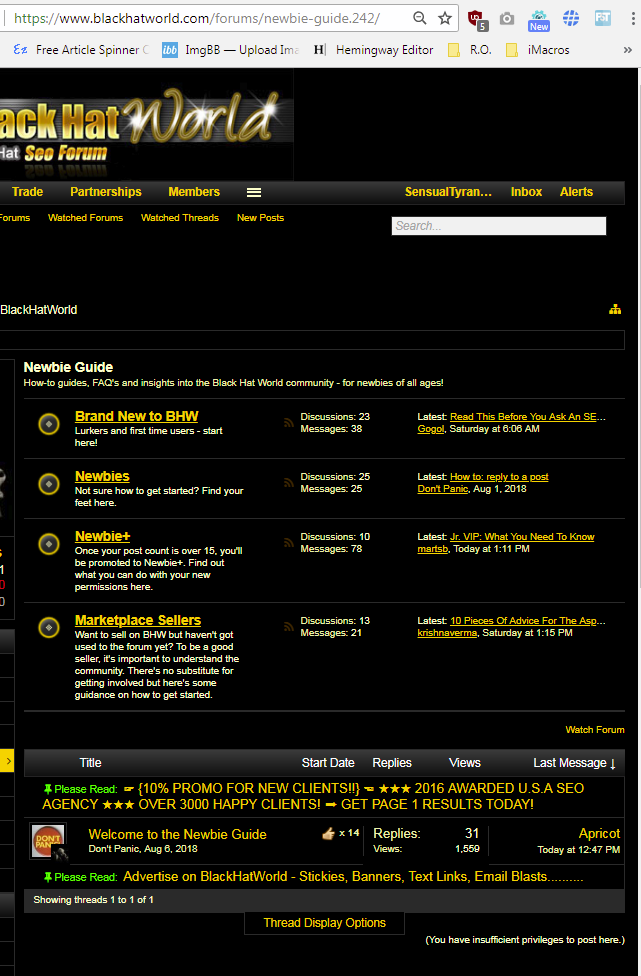Image resolution: width=641 pixels, height=976 pixels.
Task: Open the extension icon labeled New
Action: coord(539,20)
